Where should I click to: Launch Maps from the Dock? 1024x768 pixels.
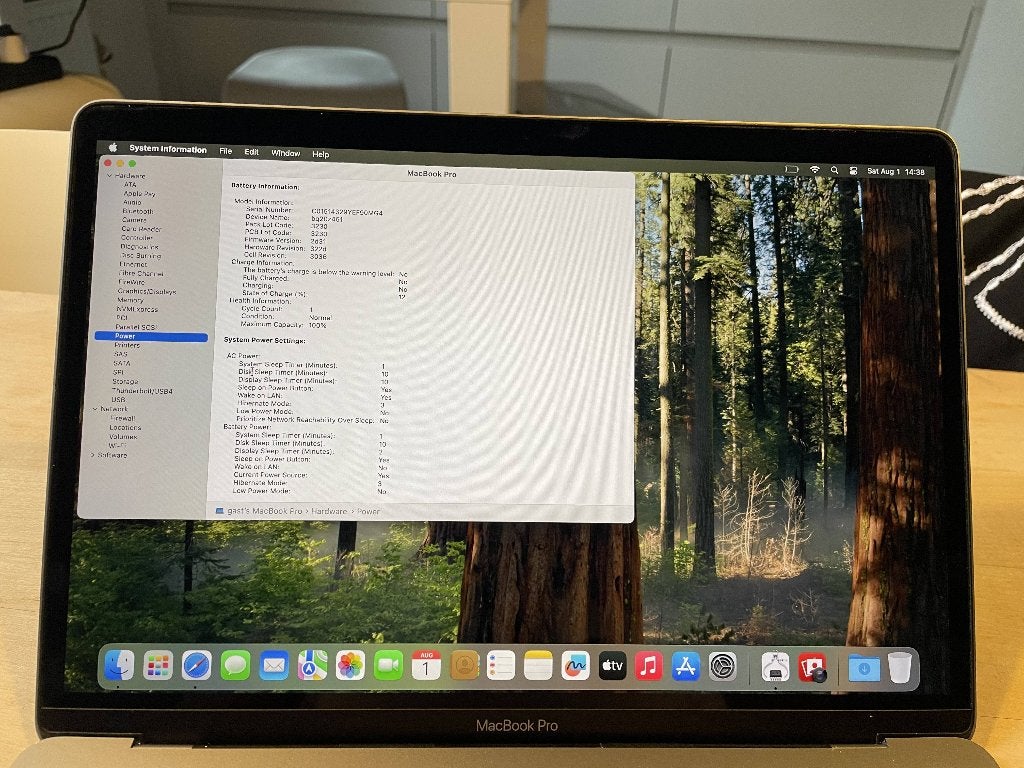(x=312, y=666)
